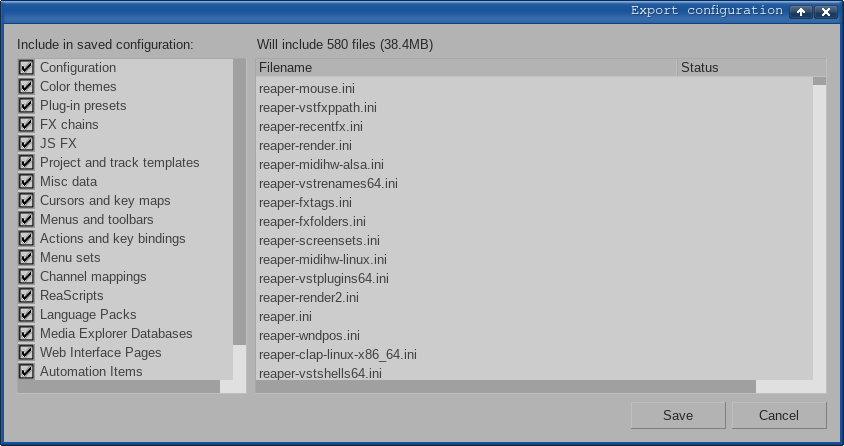Click the Status column header
844x446 pixels.
(751, 67)
